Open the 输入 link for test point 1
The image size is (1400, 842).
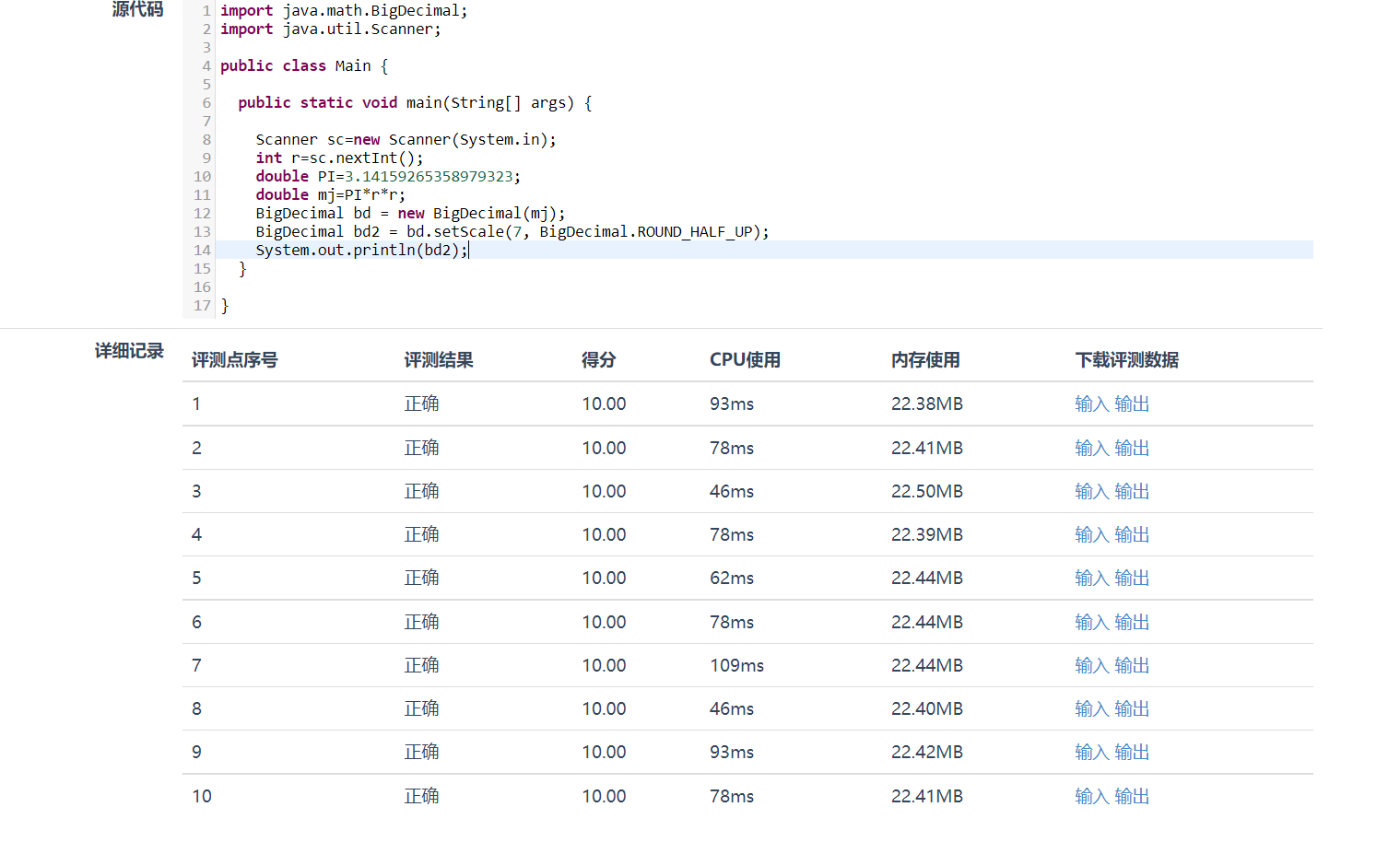[x=1091, y=404]
